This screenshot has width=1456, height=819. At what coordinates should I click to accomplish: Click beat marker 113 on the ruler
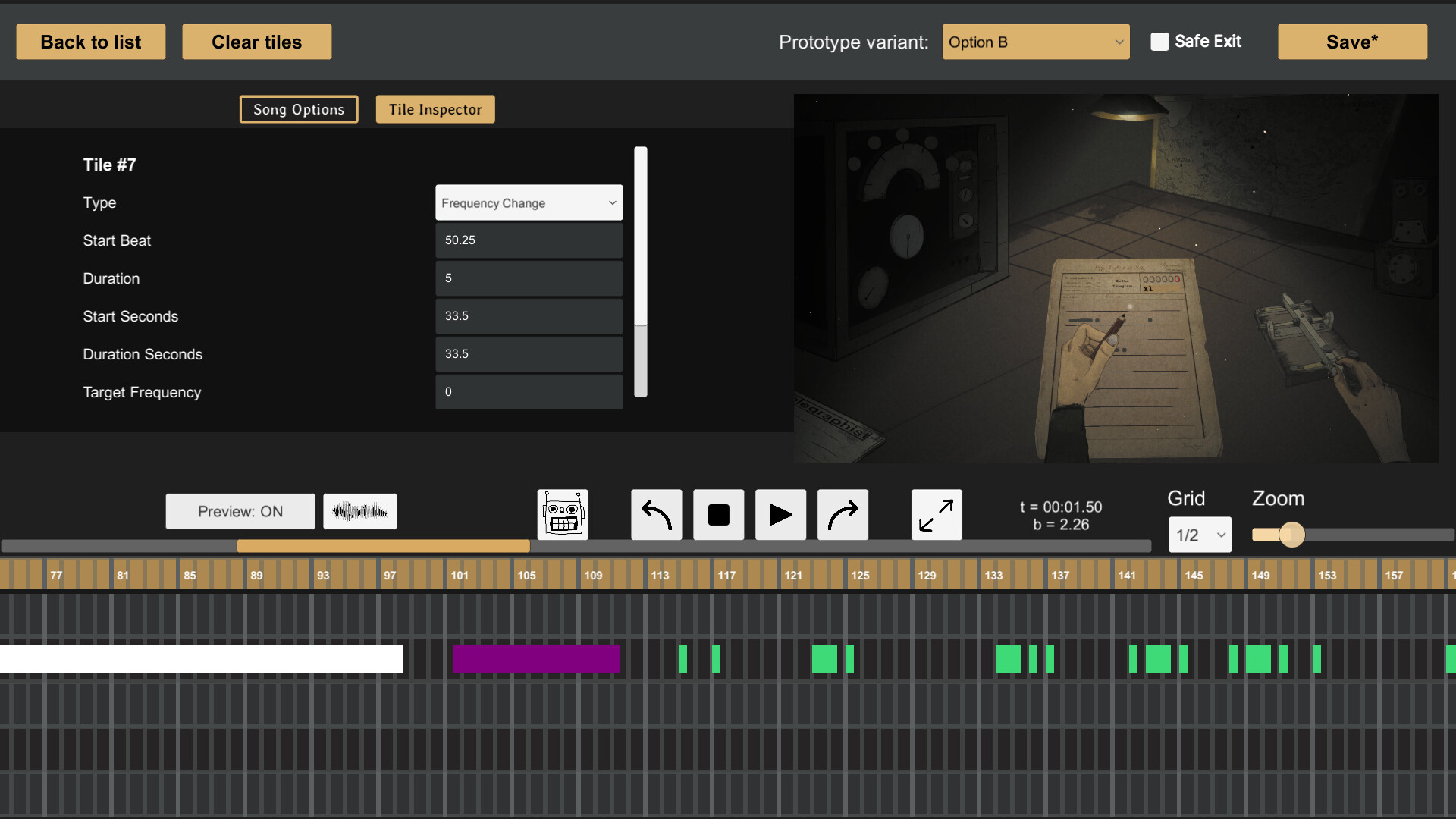(x=660, y=576)
